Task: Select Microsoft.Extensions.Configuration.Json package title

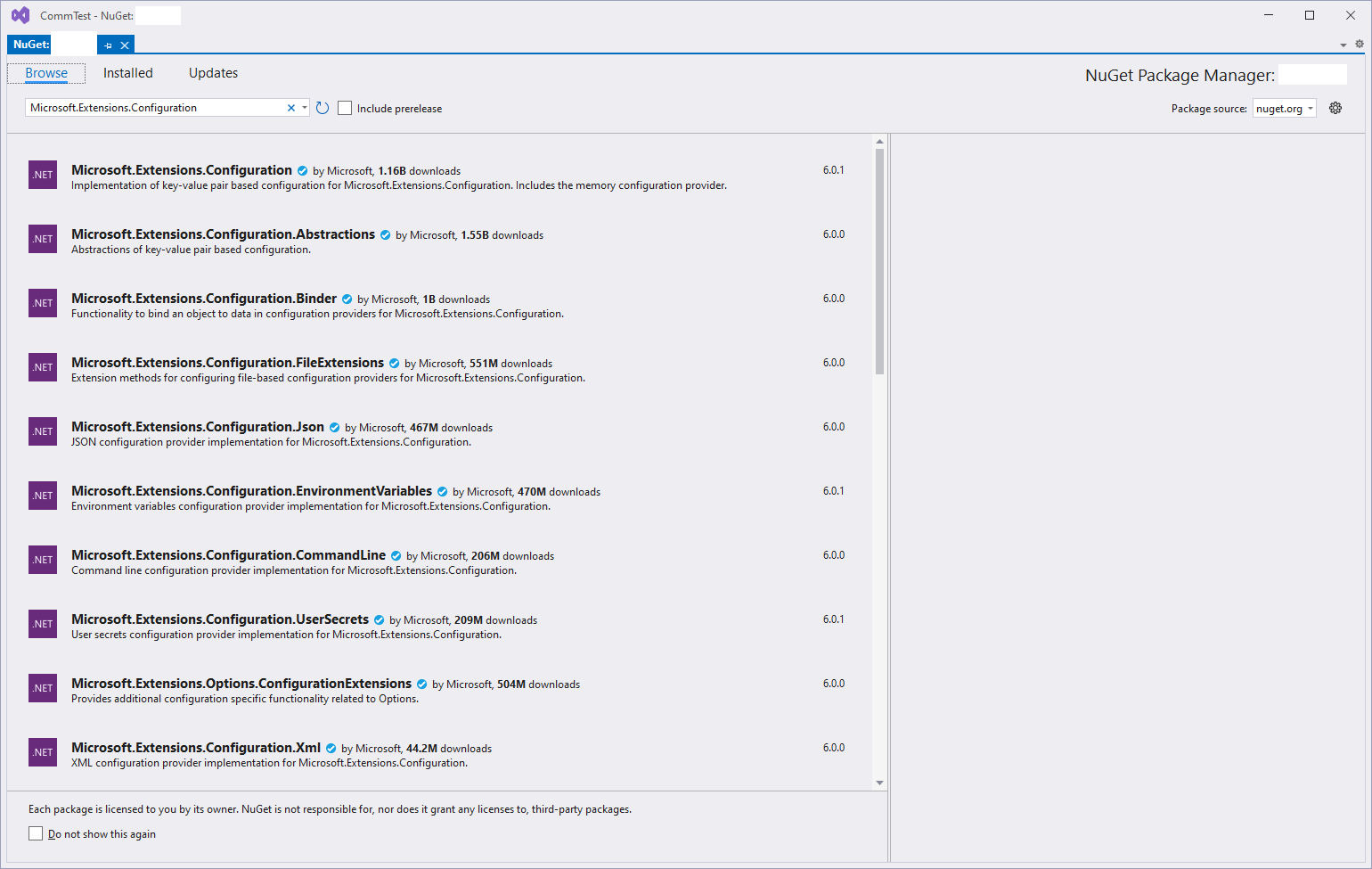Action: pos(198,427)
